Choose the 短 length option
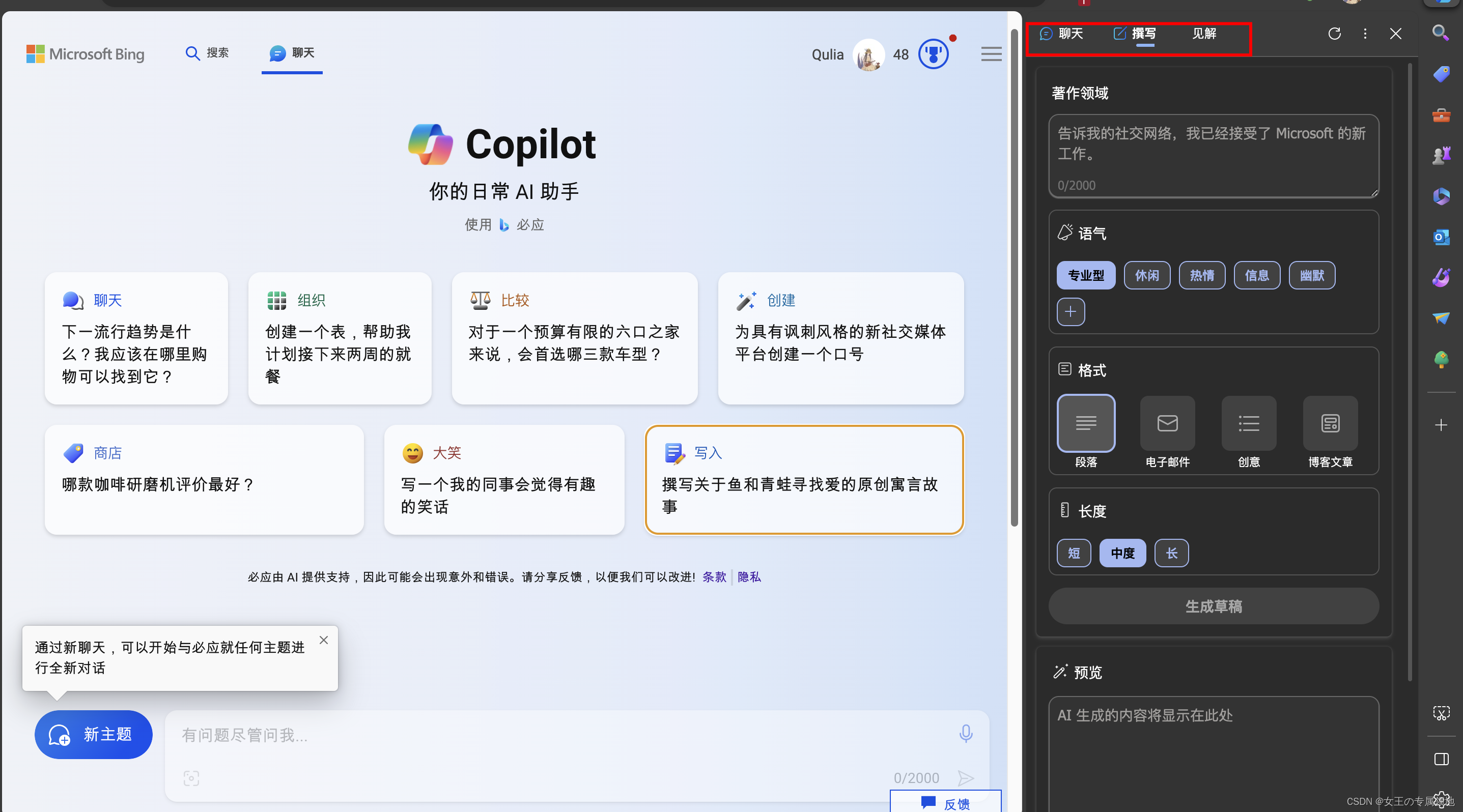 pos(1074,553)
